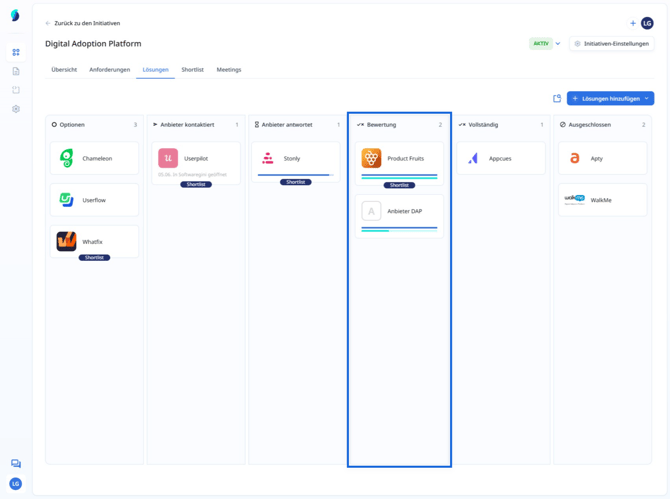Open the Meetings tab
This screenshot has width=670, height=499.
point(229,70)
